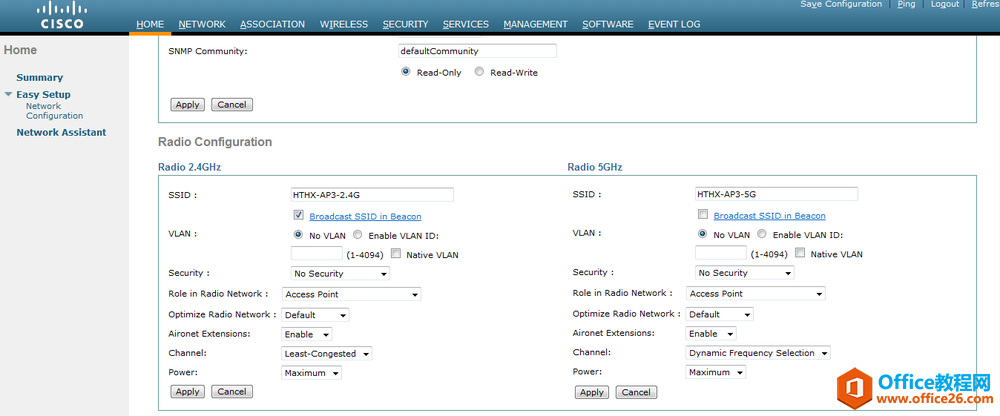This screenshot has height=416, width=1000.
Task: Open the 5GHz Security dropdown
Action: click(x=744, y=273)
